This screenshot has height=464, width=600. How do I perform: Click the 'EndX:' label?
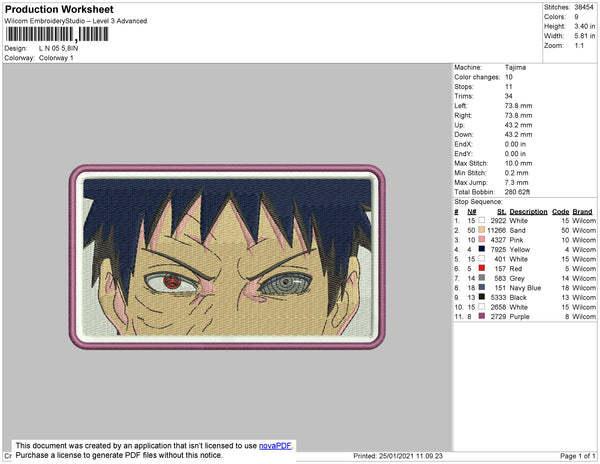[x=463, y=144]
